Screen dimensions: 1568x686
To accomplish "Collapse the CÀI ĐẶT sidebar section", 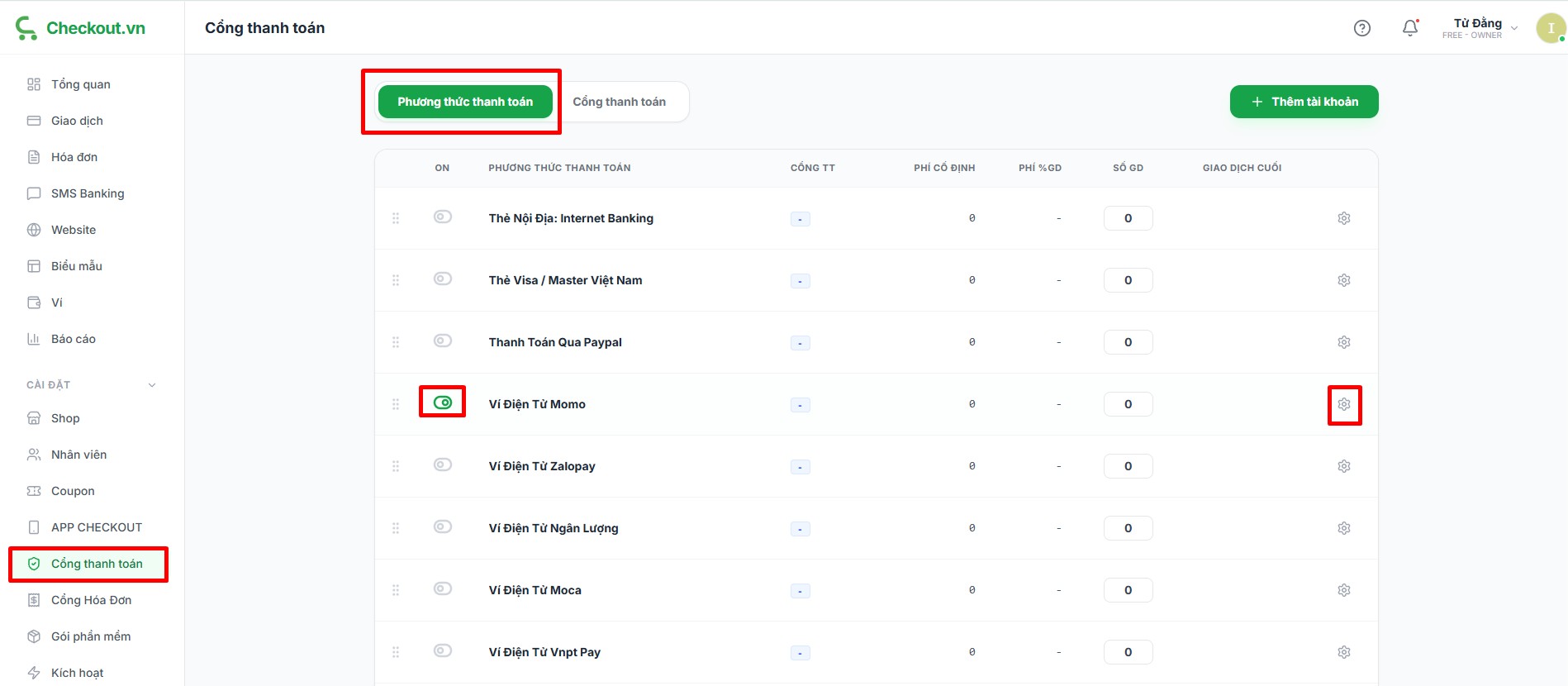I will [x=152, y=385].
